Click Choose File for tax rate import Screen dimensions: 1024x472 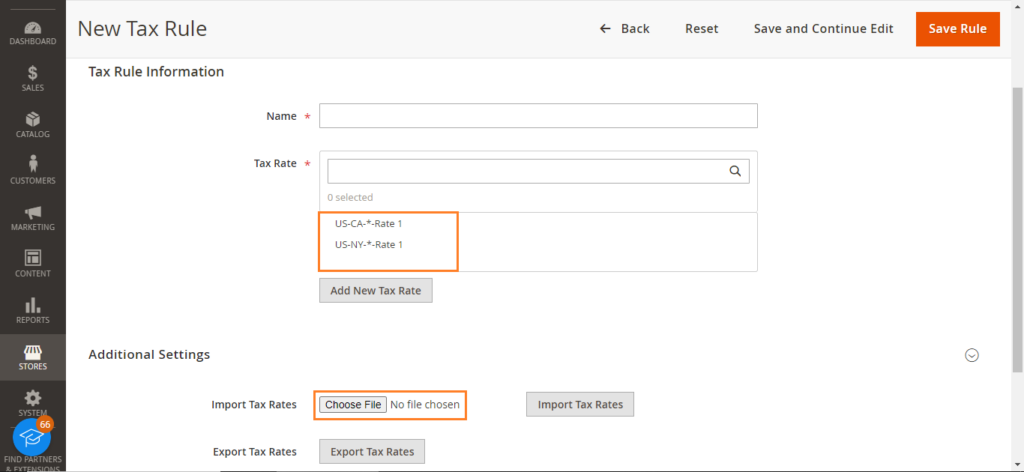[x=353, y=404]
